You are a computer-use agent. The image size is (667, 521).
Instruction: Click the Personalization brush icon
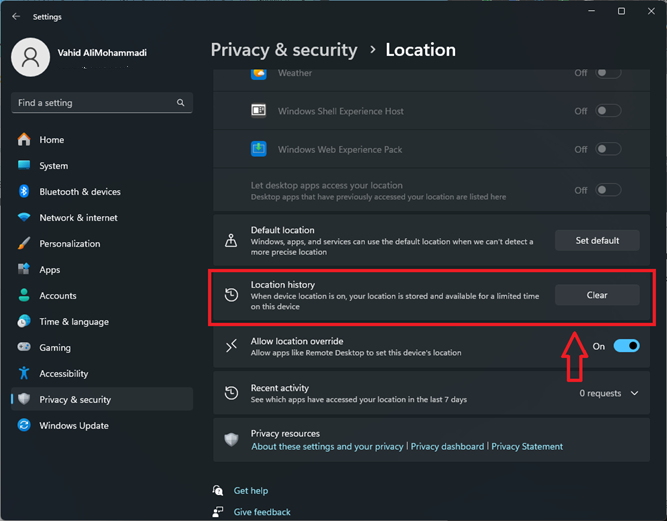click(24, 243)
